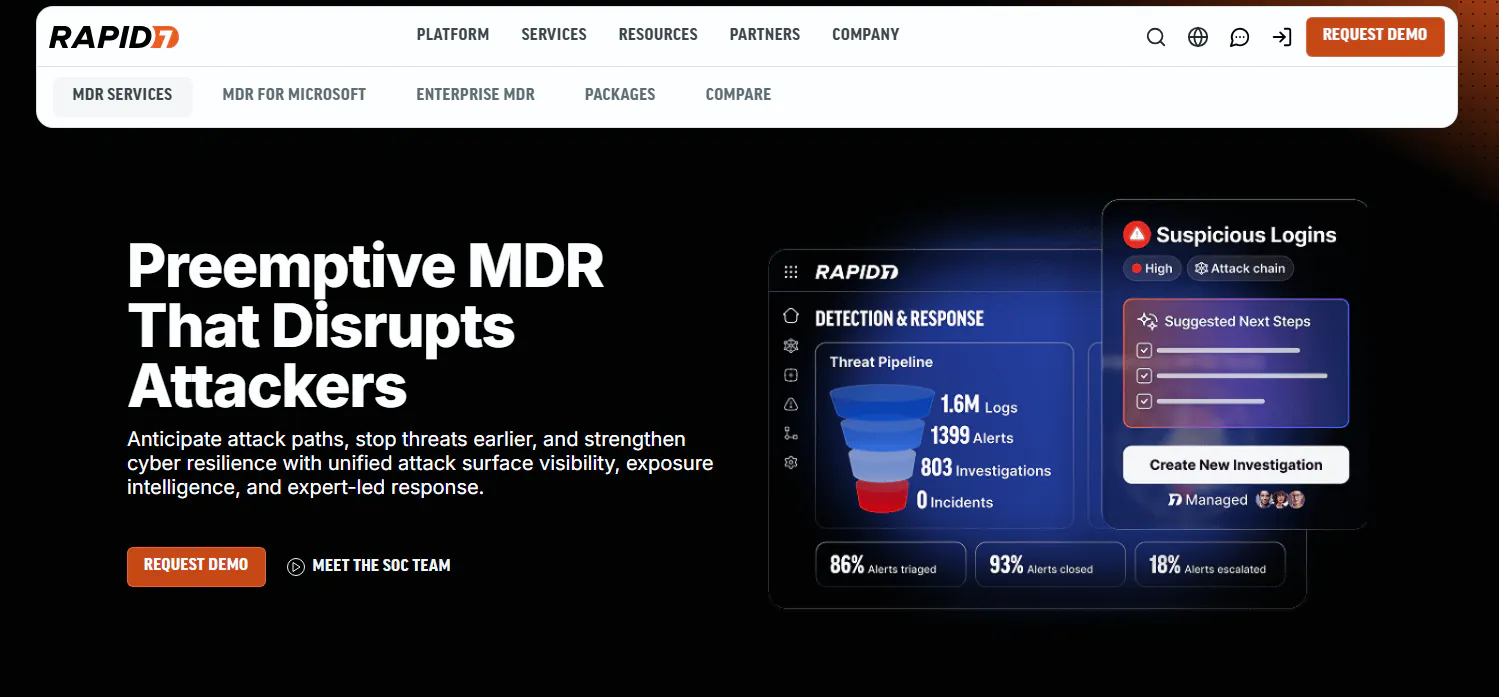Click the Rapid7 logo inside dashboard preview
The image size is (1499, 697).
856,272
